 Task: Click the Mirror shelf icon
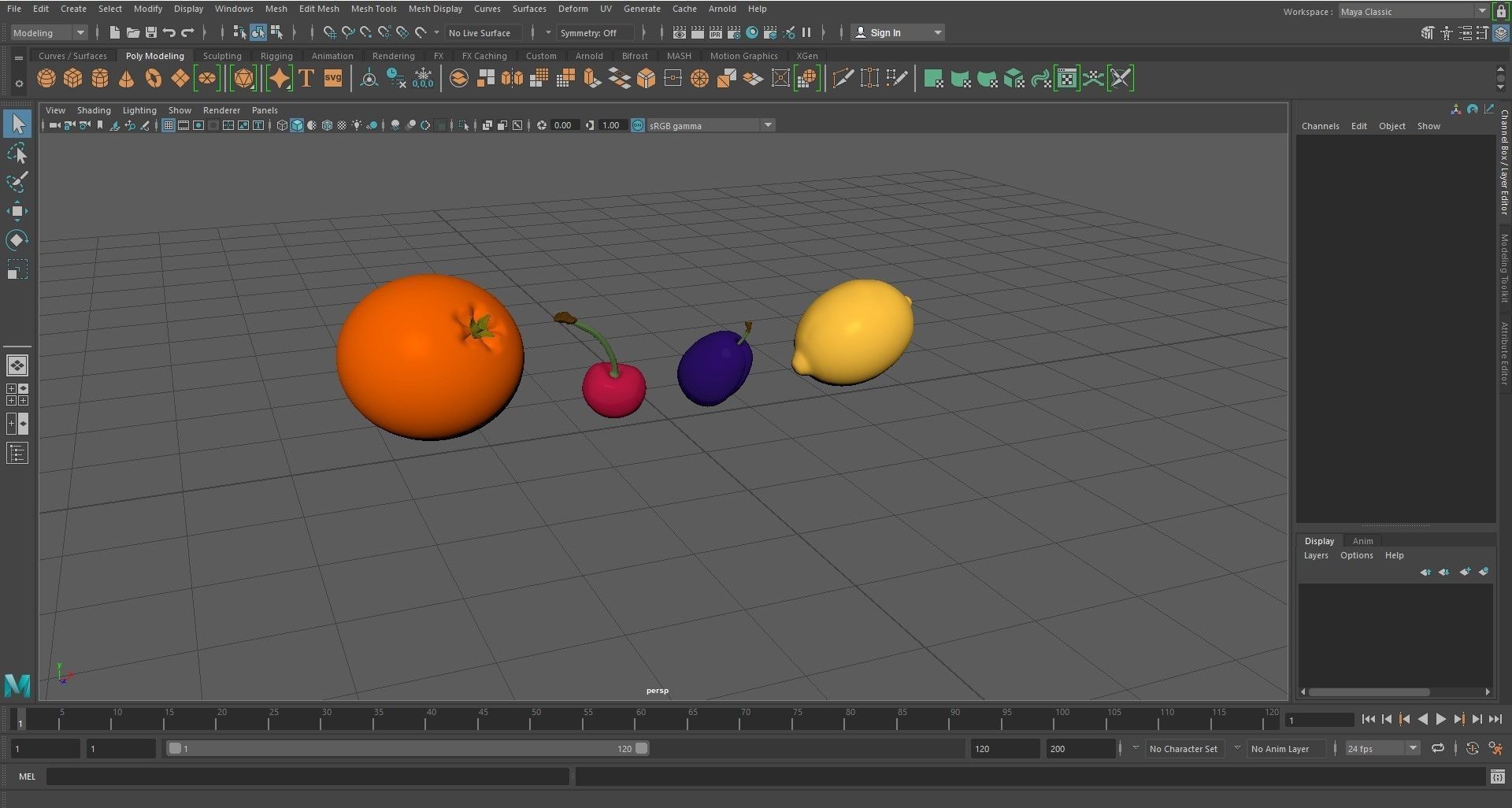click(512, 79)
